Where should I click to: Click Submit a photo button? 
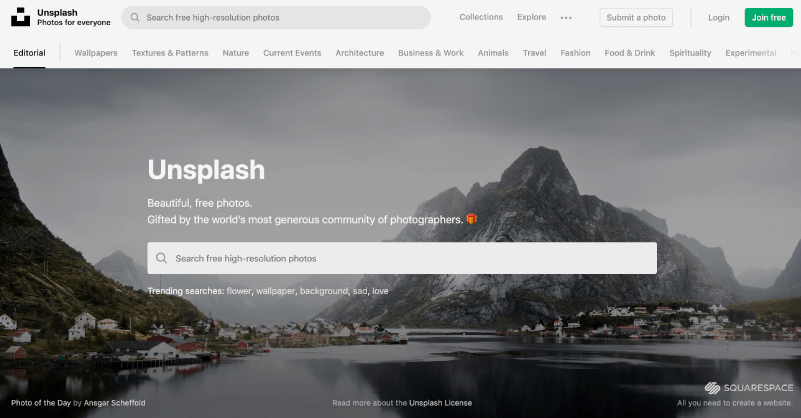(x=636, y=17)
